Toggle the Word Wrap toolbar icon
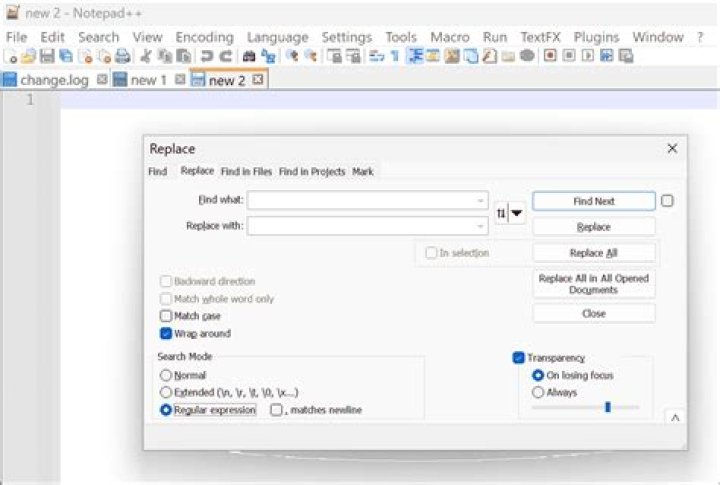 click(x=377, y=56)
